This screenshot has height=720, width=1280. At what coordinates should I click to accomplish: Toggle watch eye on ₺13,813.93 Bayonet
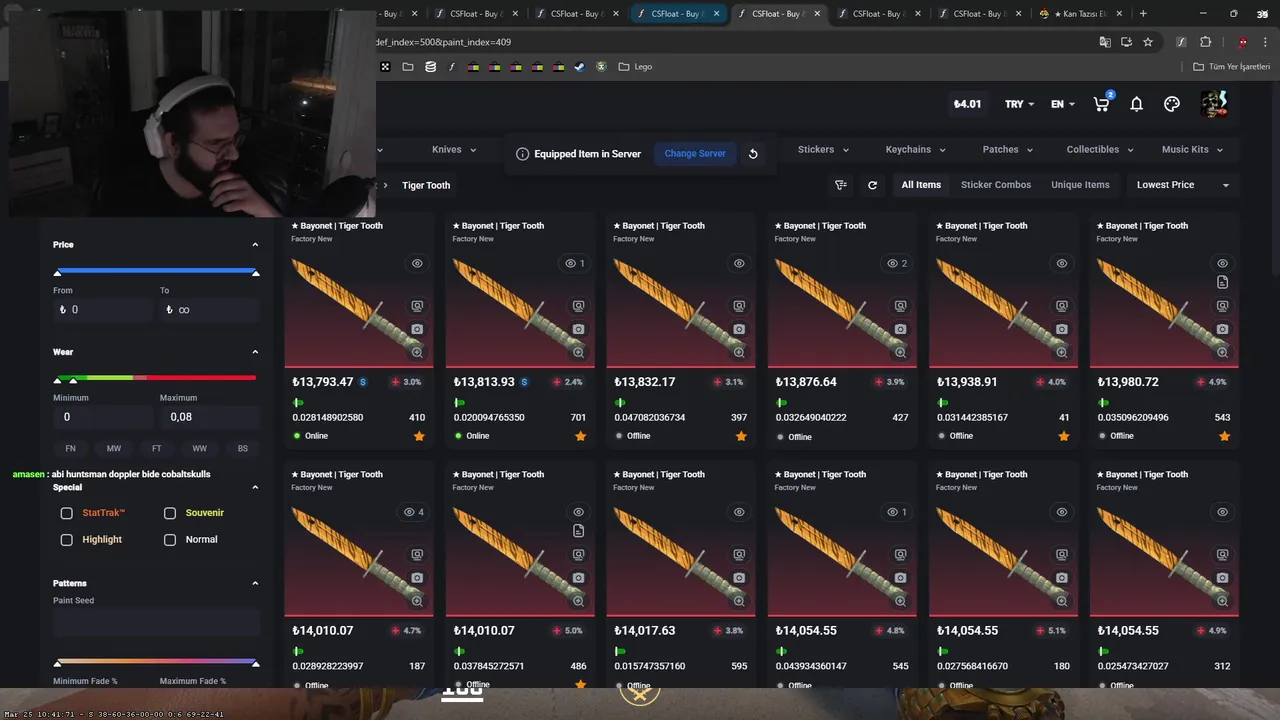point(574,264)
